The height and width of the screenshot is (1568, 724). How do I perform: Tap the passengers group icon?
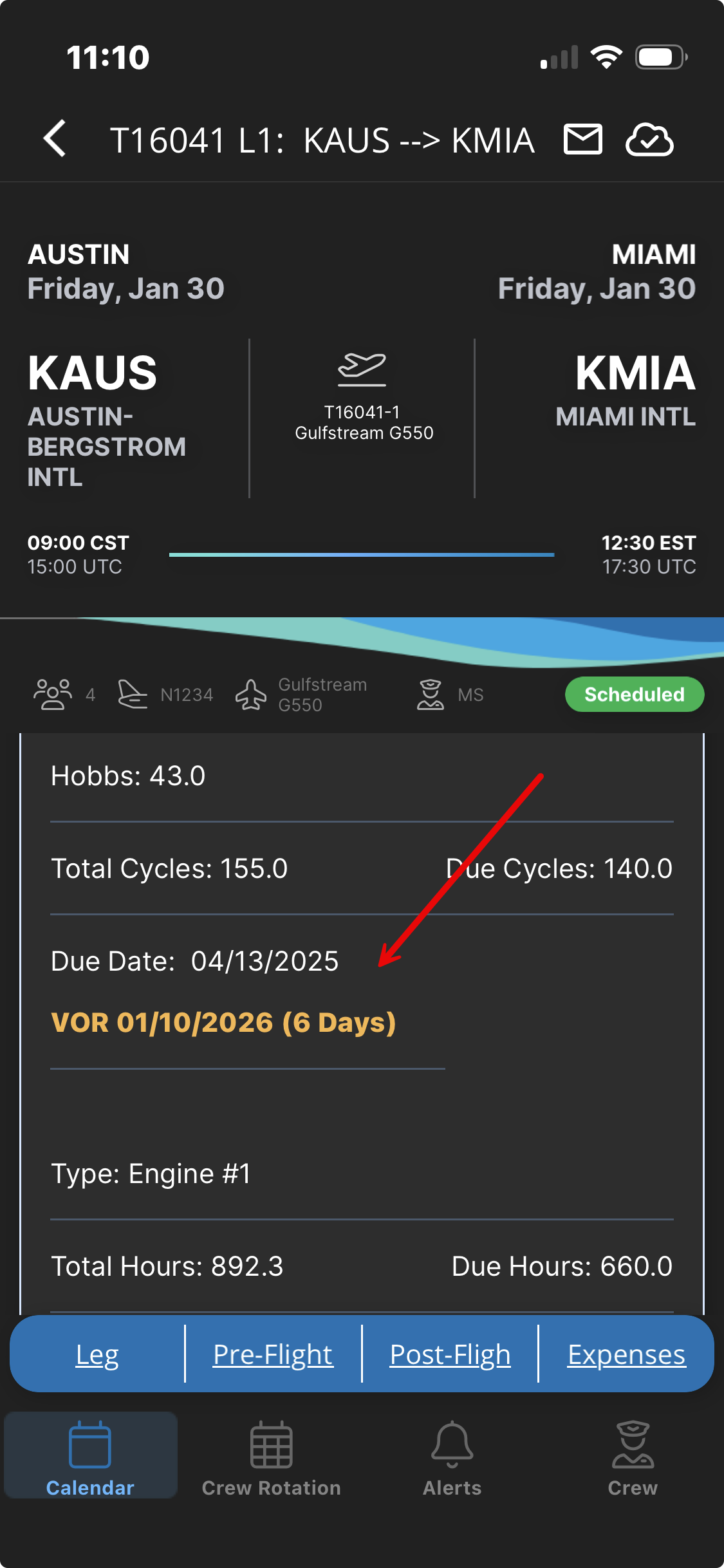coord(53,695)
